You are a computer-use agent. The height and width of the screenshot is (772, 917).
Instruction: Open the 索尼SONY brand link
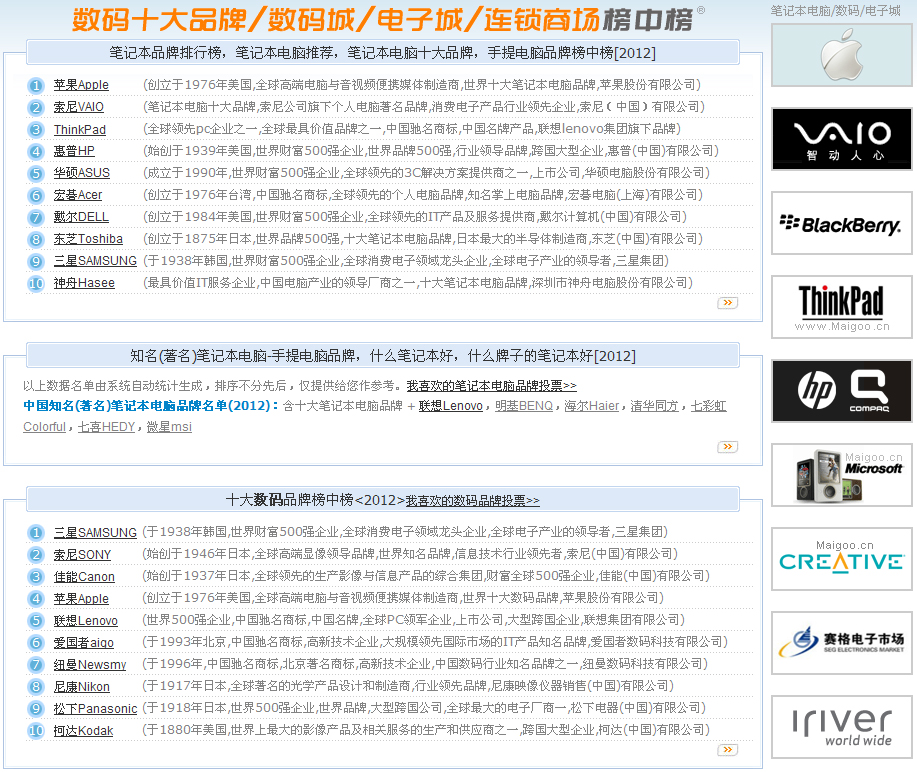(82, 555)
